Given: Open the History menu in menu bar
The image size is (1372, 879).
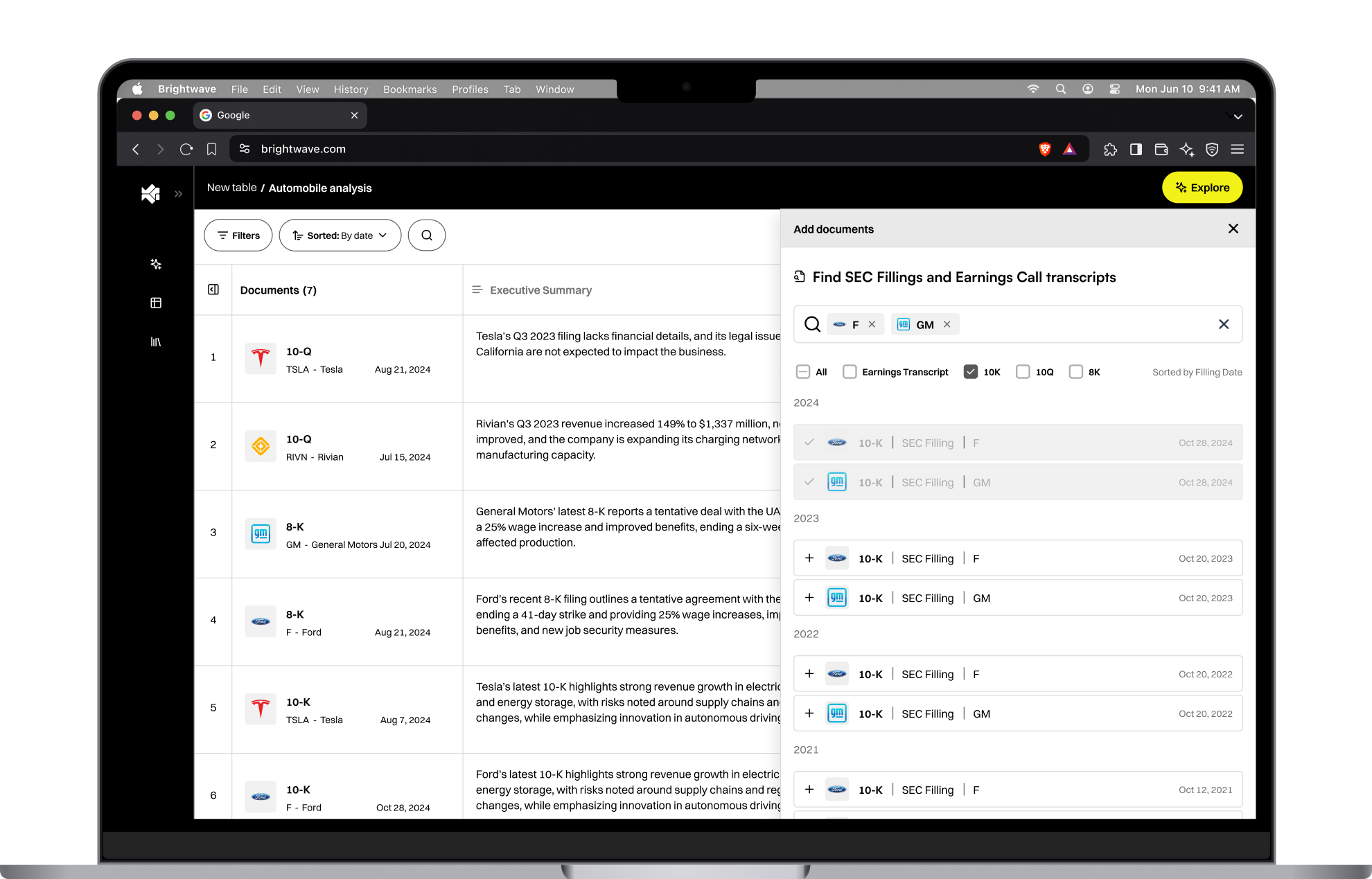Looking at the screenshot, I should point(351,89).
